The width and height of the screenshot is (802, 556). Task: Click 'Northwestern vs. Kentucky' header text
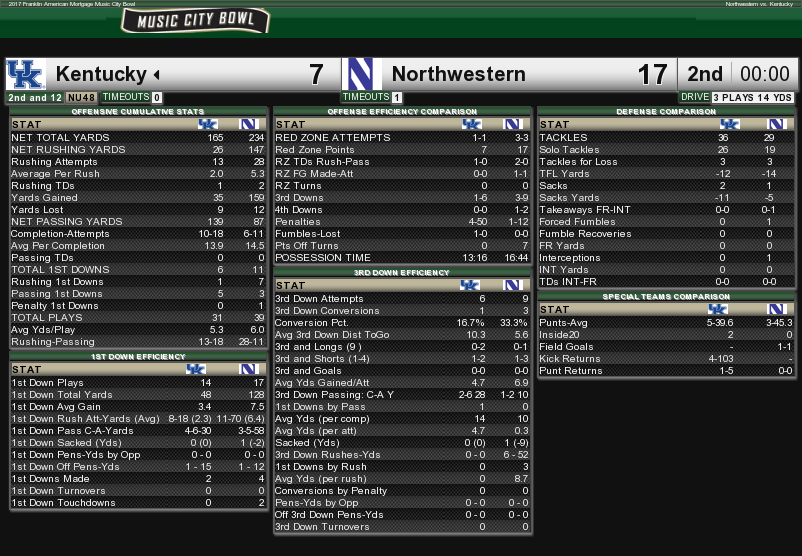(x=759, y=4)
